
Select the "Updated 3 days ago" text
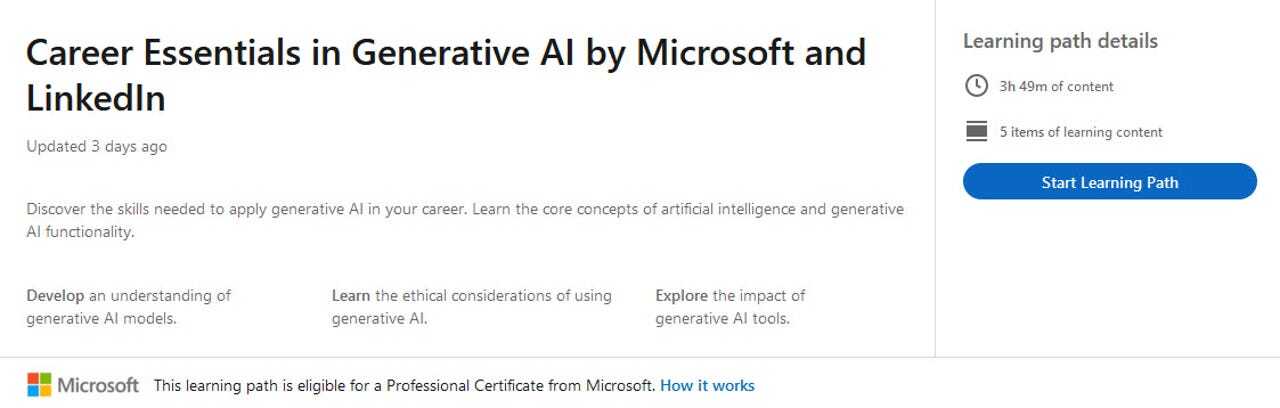97,146
